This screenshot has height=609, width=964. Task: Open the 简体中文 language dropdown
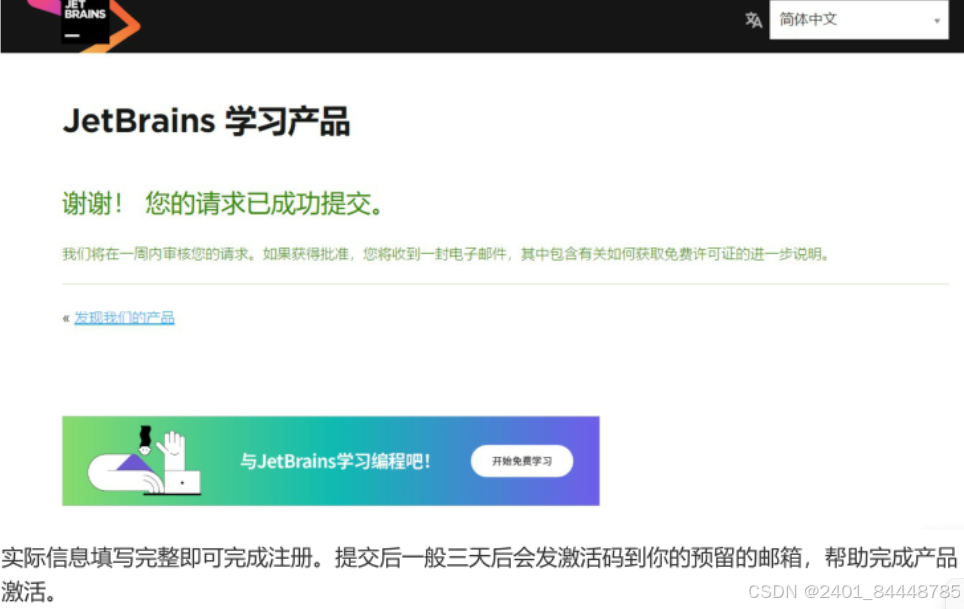(858, 20)
